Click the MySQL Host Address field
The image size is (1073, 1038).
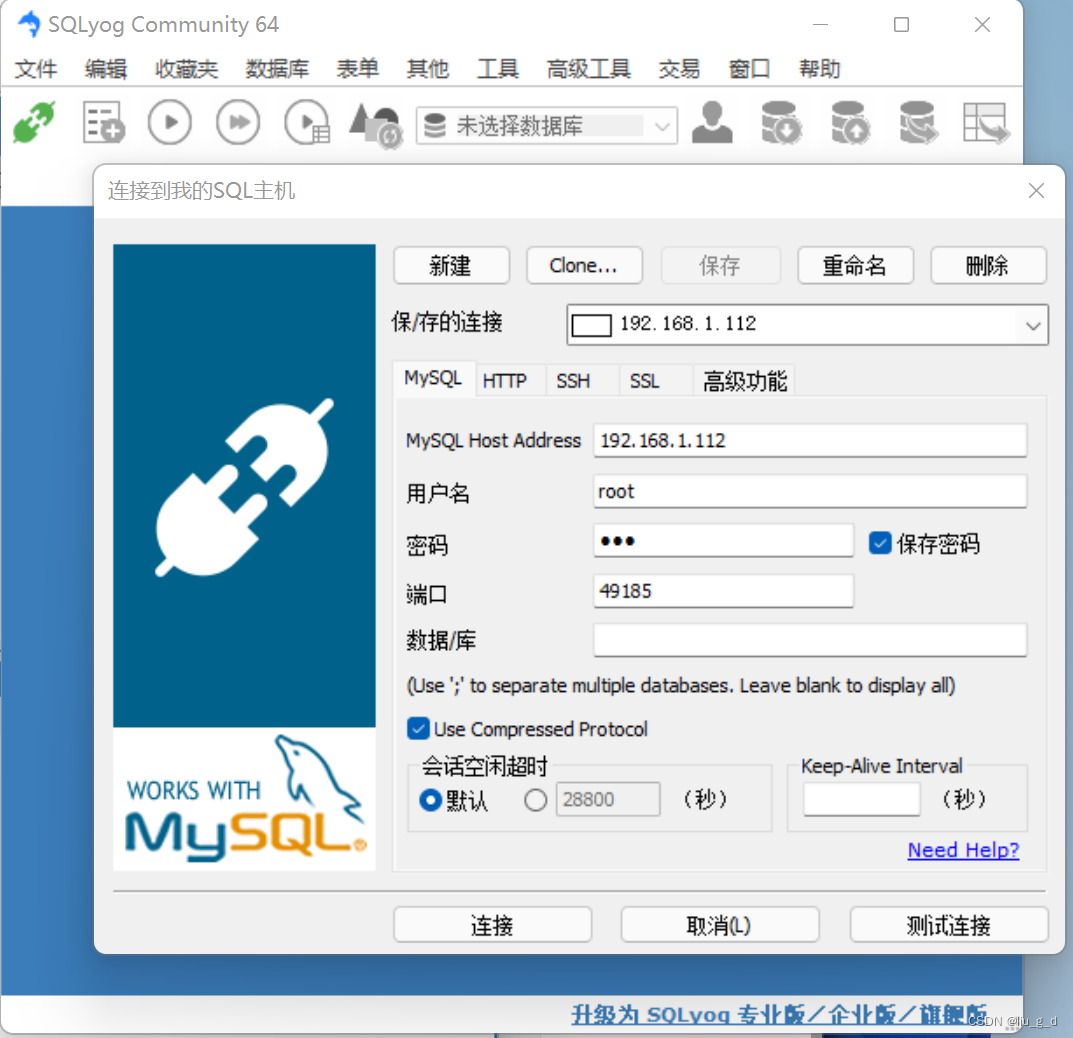click(810, 440)
